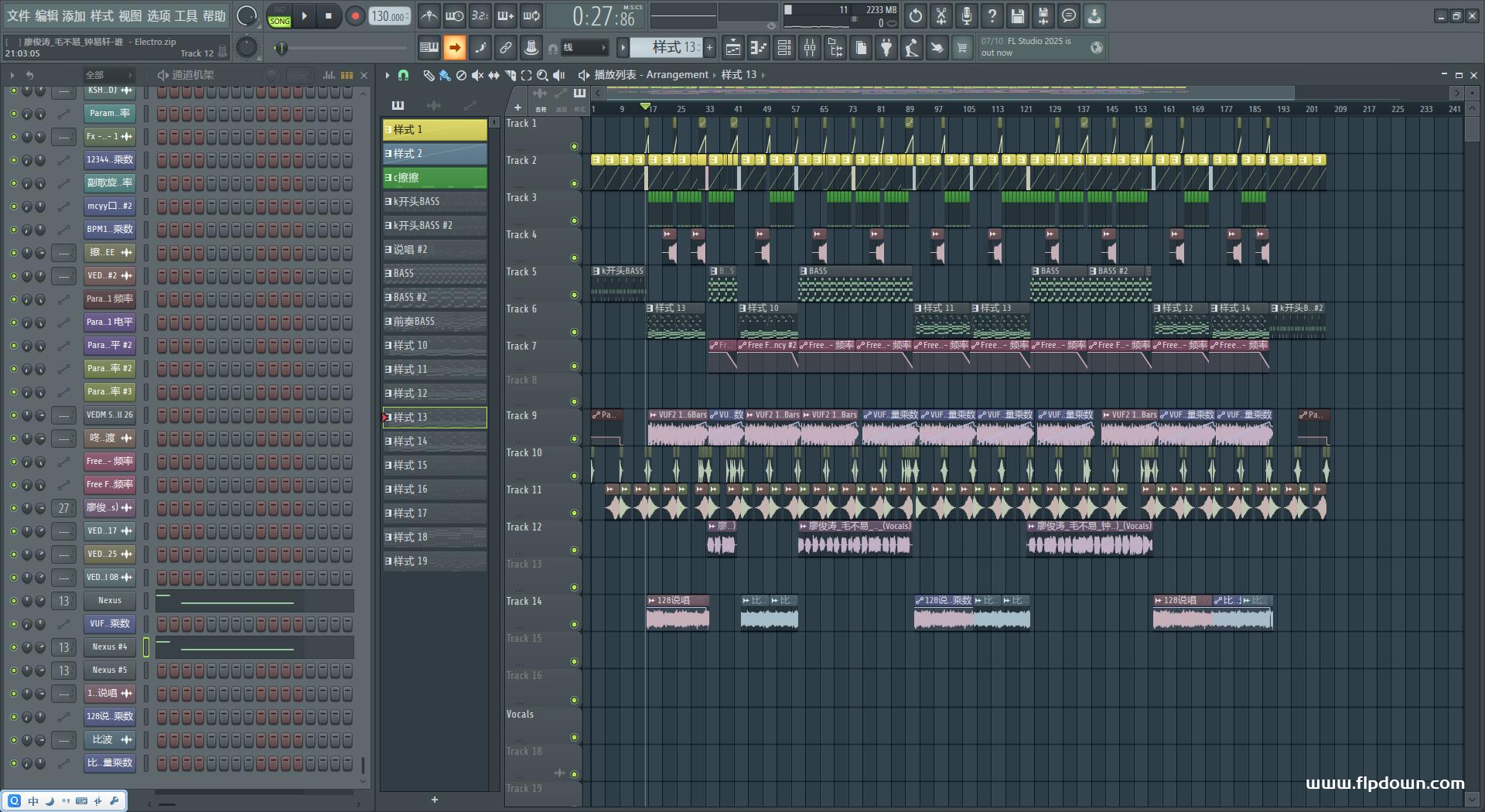Open undo history icon
Image resolution: width=1485 pixels, height=812 pixels.
[x=916, y=15]
